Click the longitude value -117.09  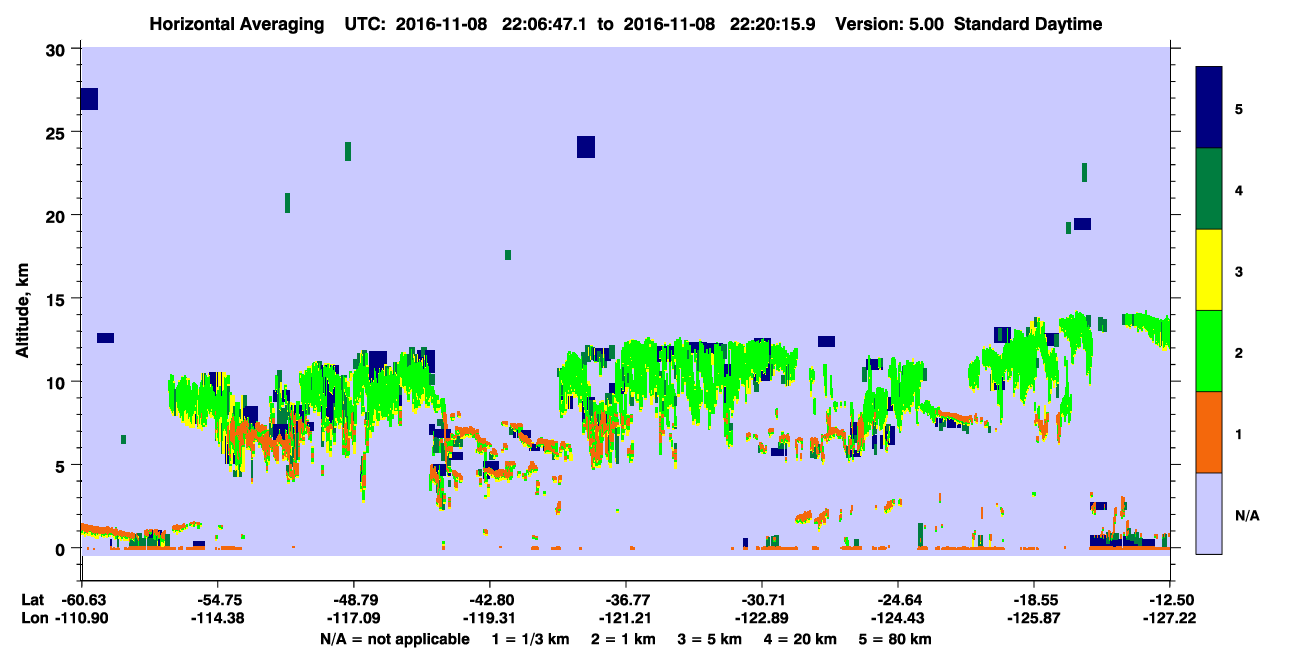(354, 619)
